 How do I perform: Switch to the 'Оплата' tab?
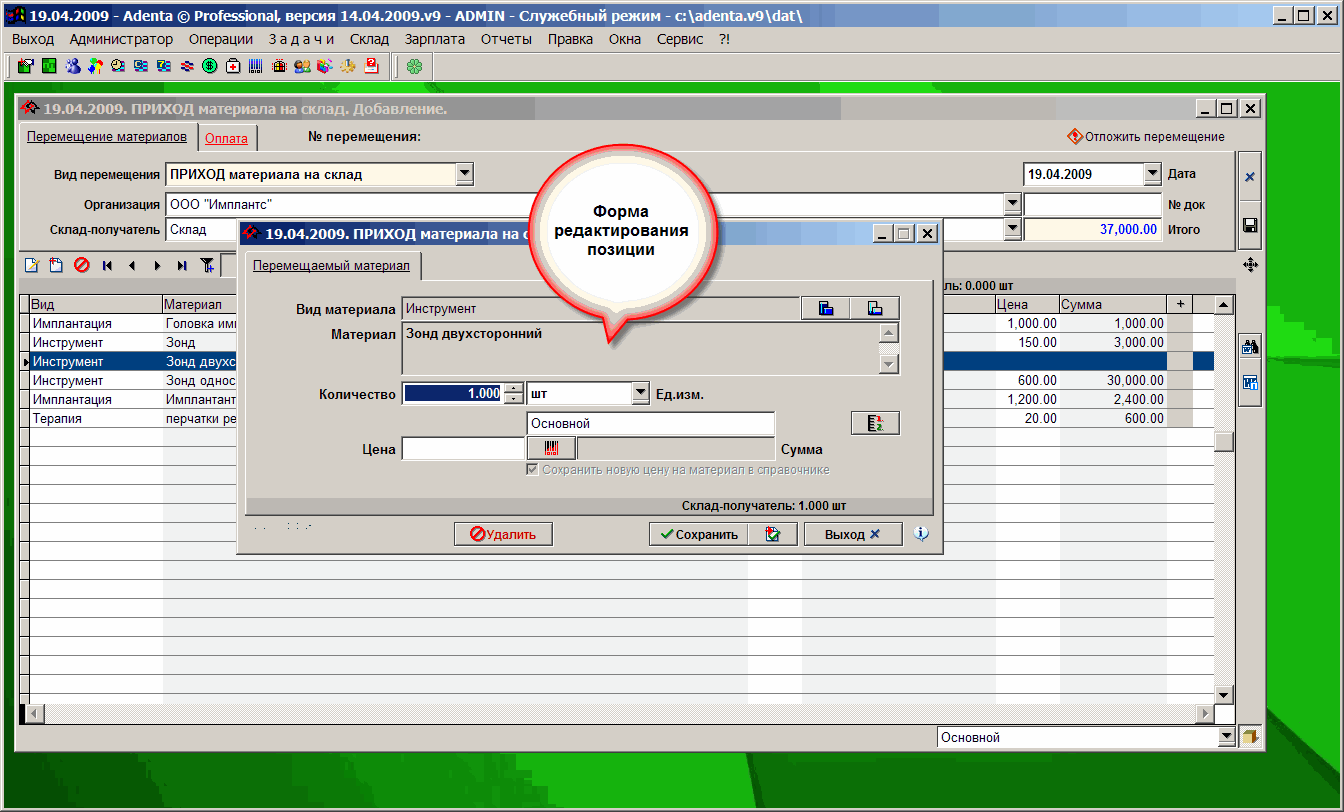(226, 138)
